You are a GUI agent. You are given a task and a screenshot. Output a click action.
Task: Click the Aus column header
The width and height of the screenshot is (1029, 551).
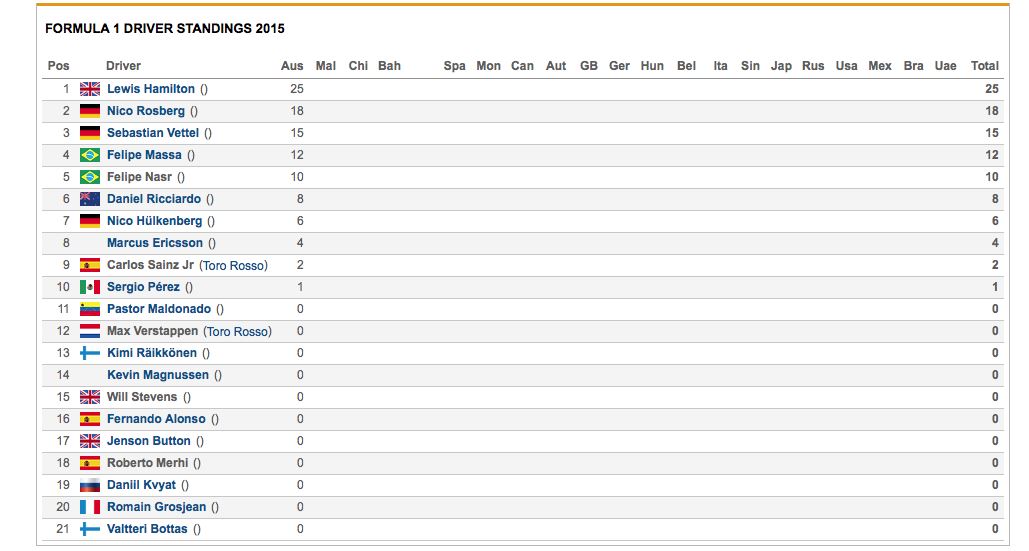pos(292,66)
